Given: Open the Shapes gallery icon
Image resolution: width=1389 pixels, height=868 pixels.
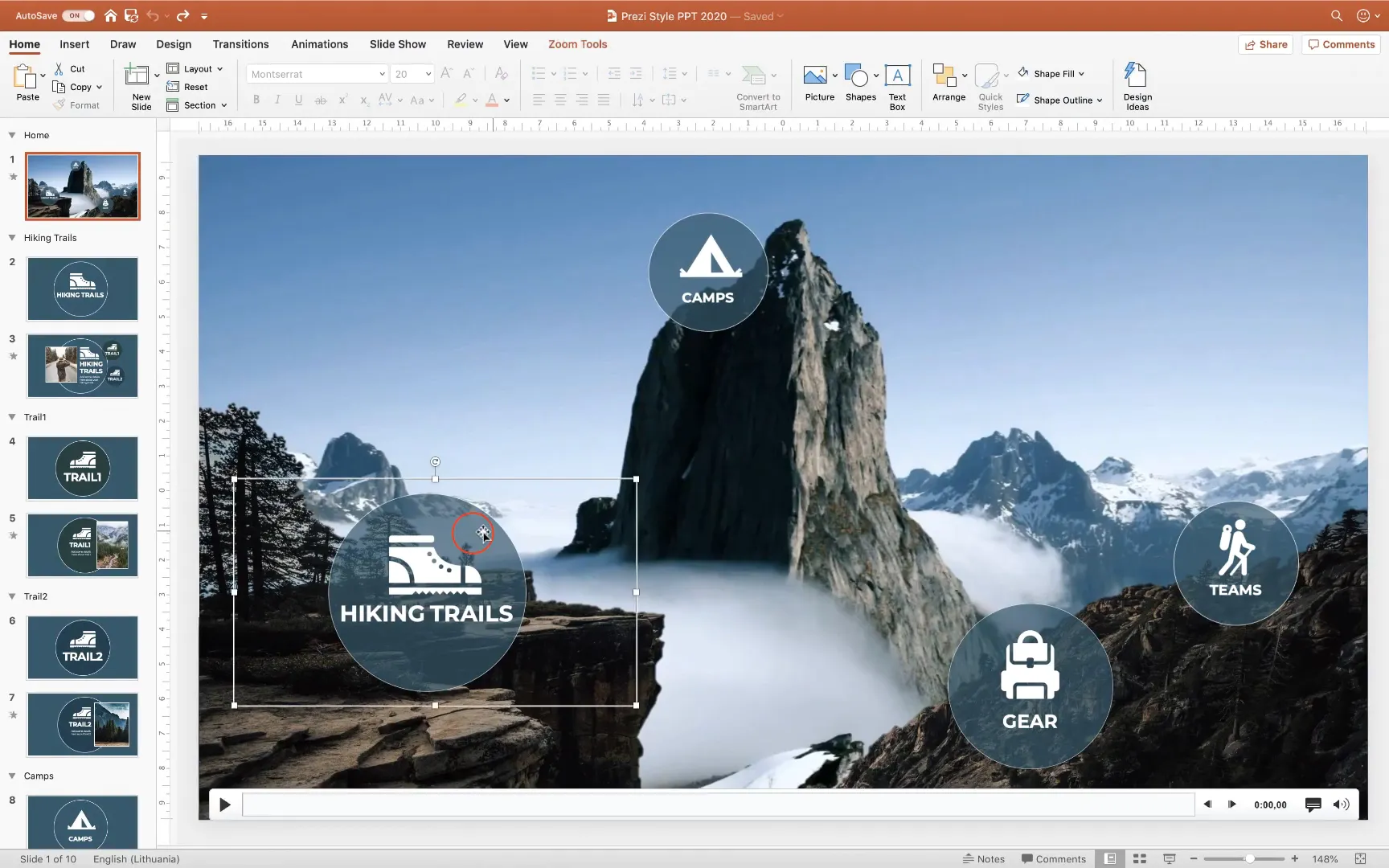Looking at the screenshot, I should tap(856, 76).
